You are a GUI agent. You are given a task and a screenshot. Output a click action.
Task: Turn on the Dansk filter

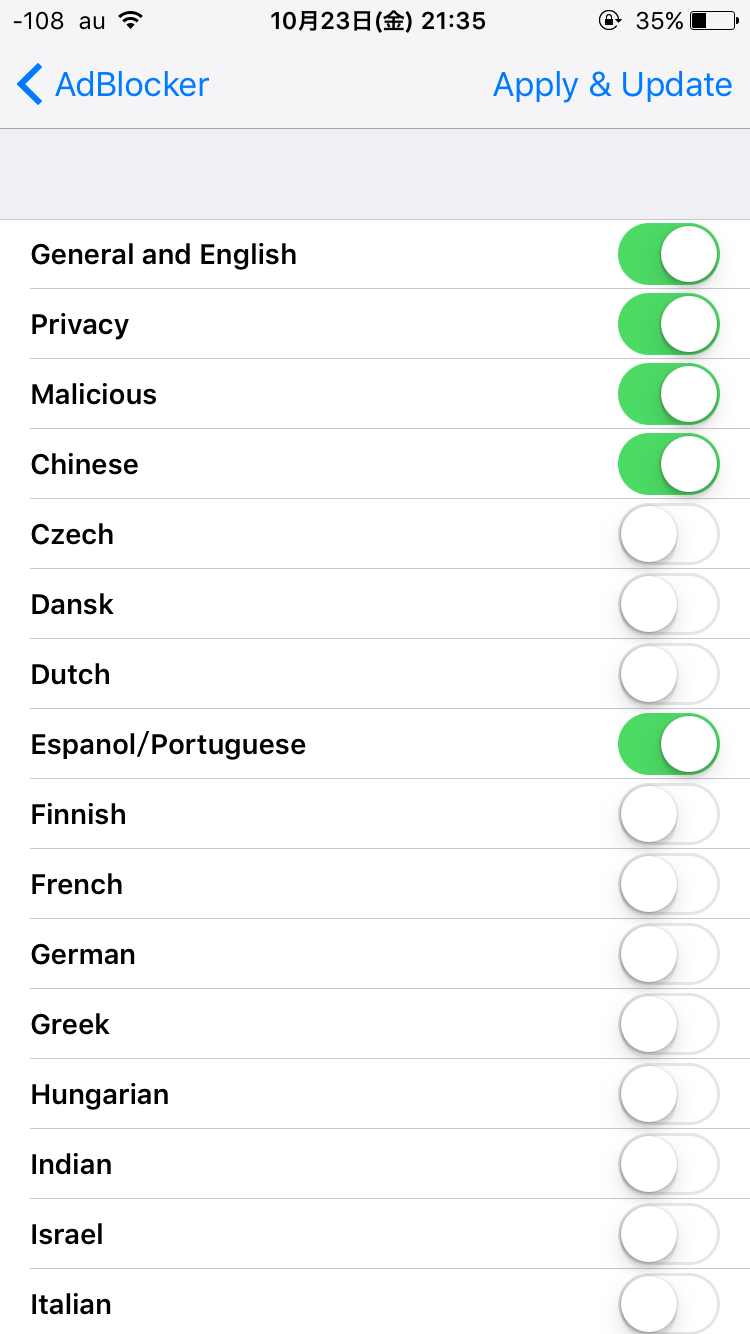pyautogui.click(x=668, y=605)
